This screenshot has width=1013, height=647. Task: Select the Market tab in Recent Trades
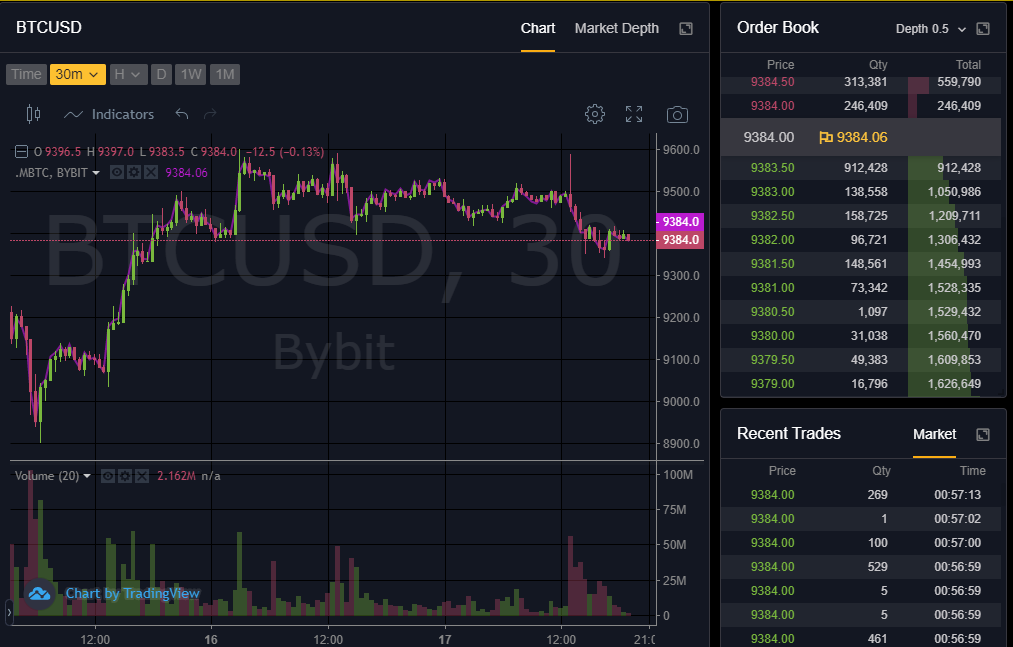point(934,434)
